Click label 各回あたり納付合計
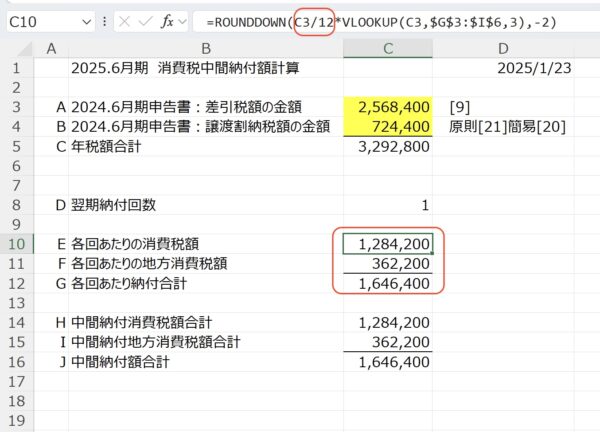The width and height of the screenshot is (600, 432). coord(129,284)
